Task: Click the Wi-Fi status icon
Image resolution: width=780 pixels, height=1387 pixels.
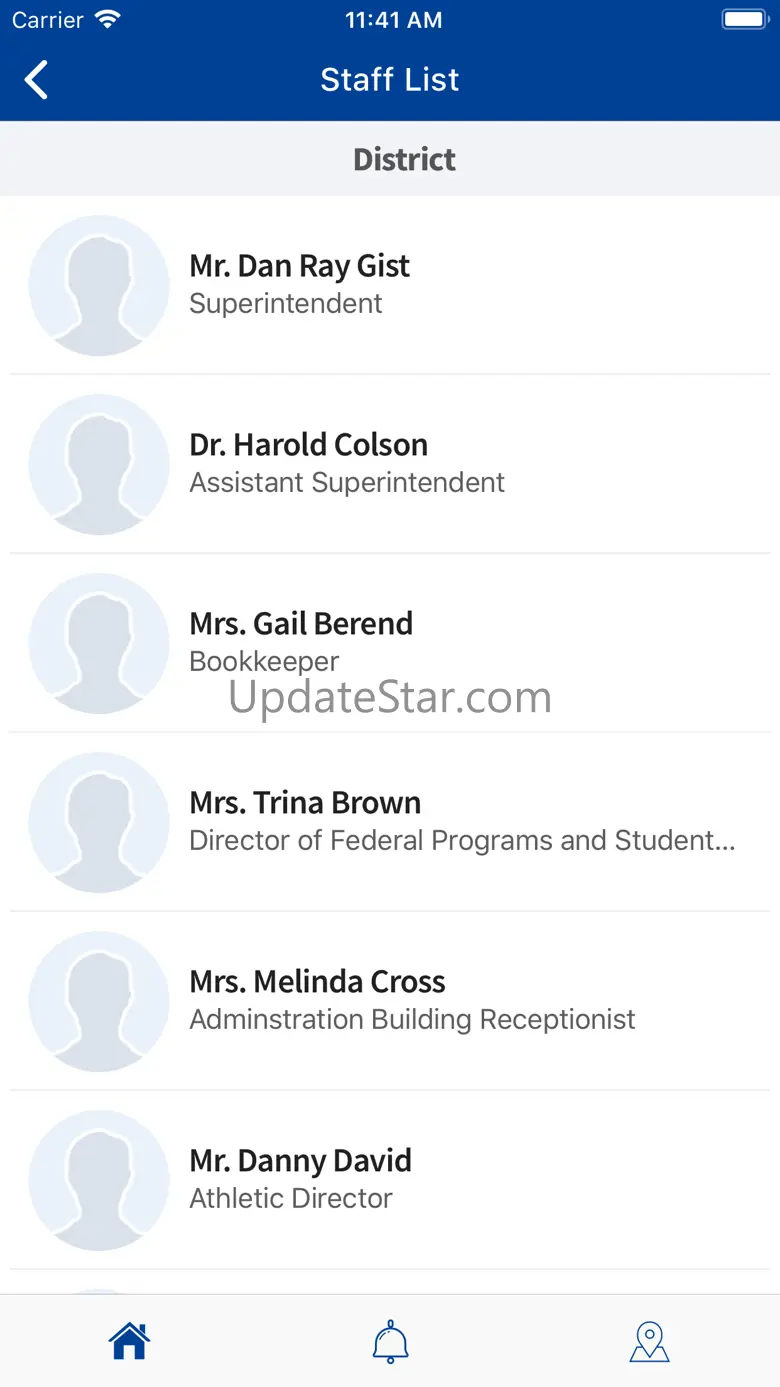Action: 106,19
